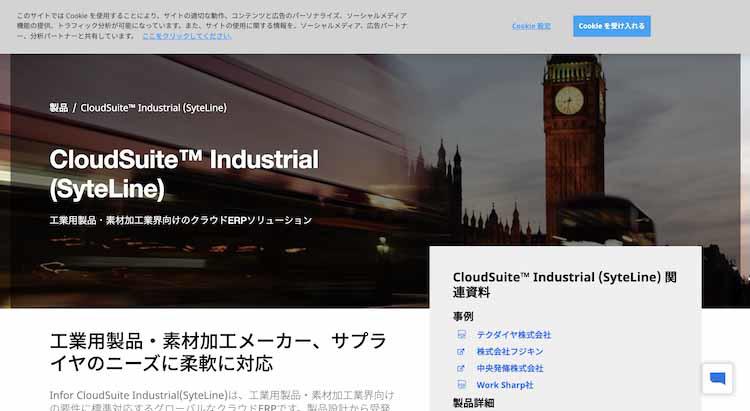750x411 pixels.
Task: Open the 株式会社フジキン link
Action: [510, 351]
